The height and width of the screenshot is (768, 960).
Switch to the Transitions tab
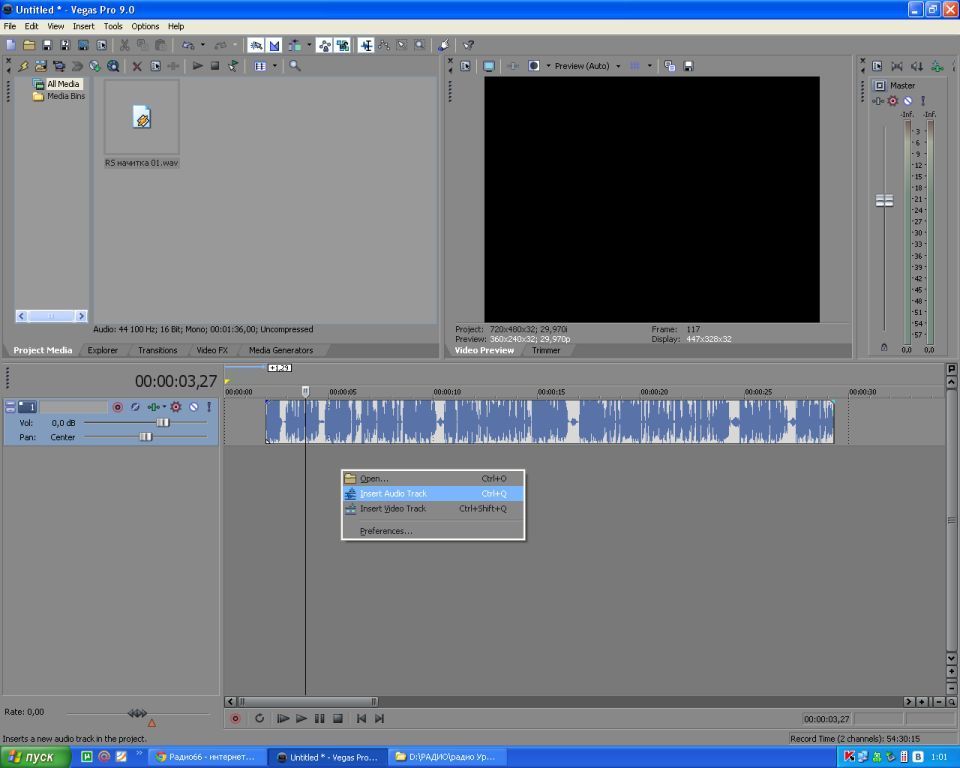point(157,350)
